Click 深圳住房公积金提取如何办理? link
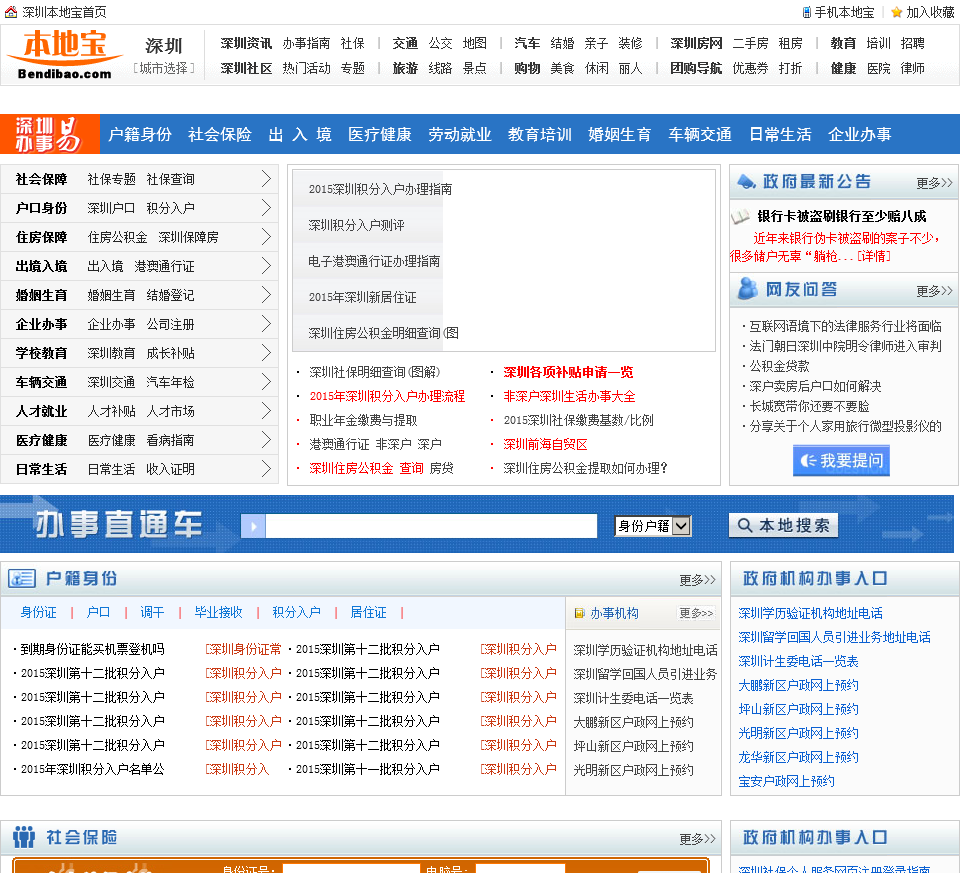The width and height of the screenshot is (960, 873). 585,468
